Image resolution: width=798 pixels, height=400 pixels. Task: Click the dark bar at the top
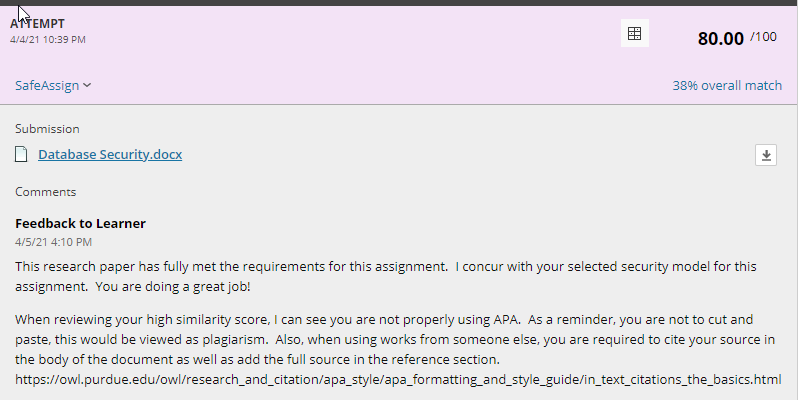(399, 3)
